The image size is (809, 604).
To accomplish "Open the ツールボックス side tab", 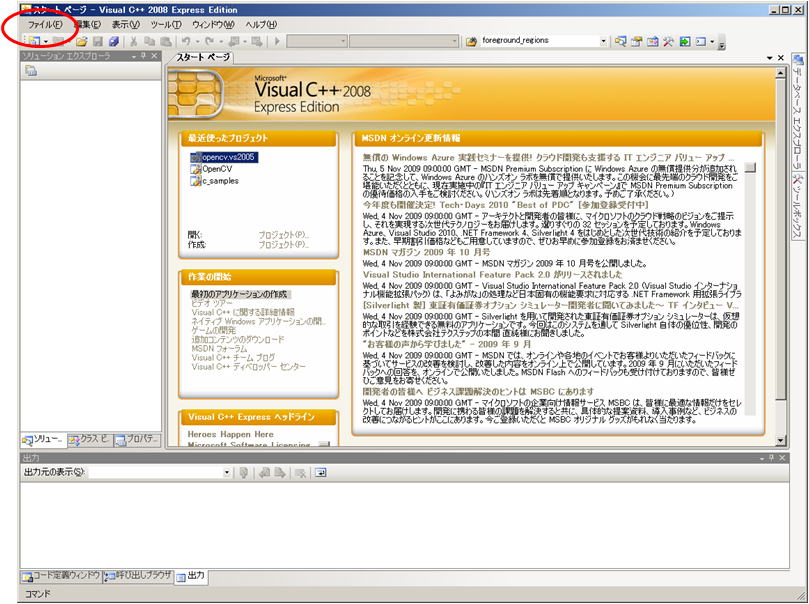I will coord(798,206).
